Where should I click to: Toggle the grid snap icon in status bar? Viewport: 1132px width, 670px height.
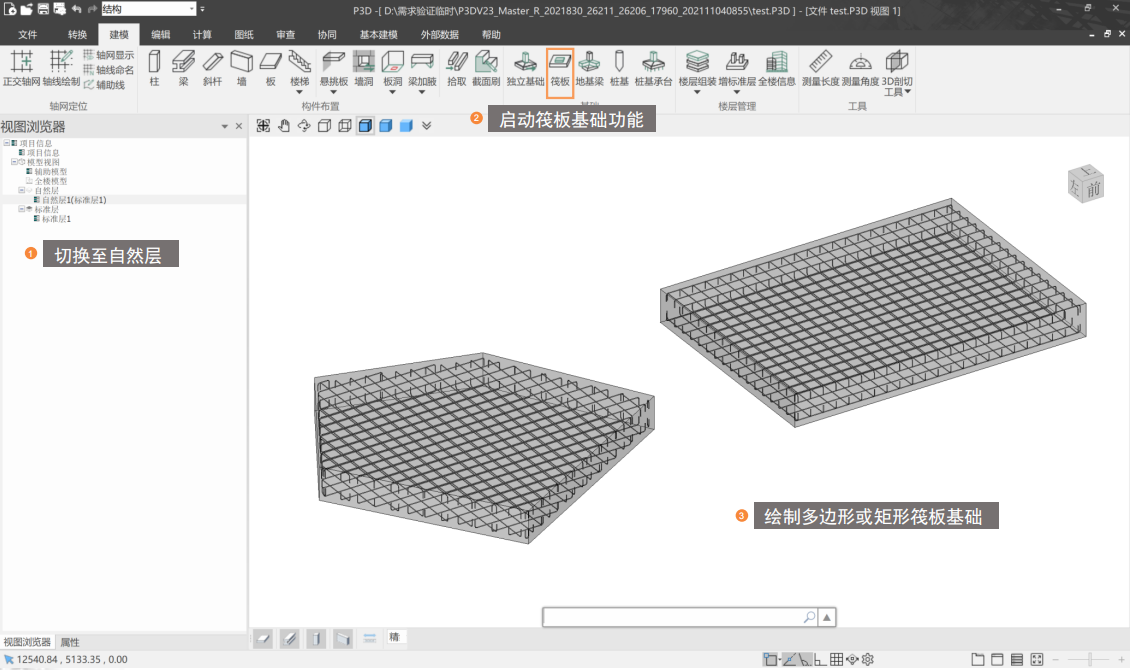(836, 660)
